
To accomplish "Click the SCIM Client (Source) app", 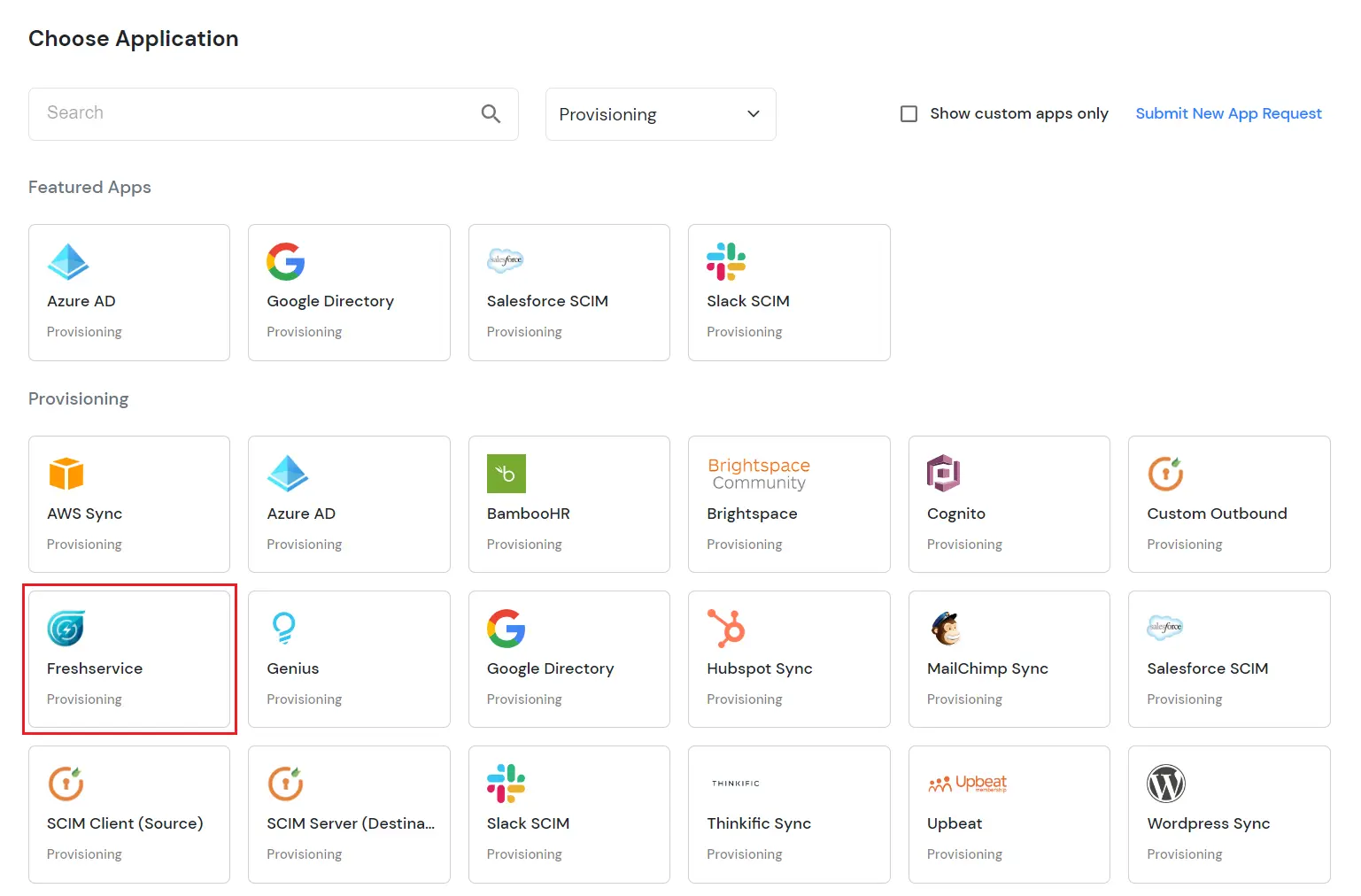I will 129,815.
